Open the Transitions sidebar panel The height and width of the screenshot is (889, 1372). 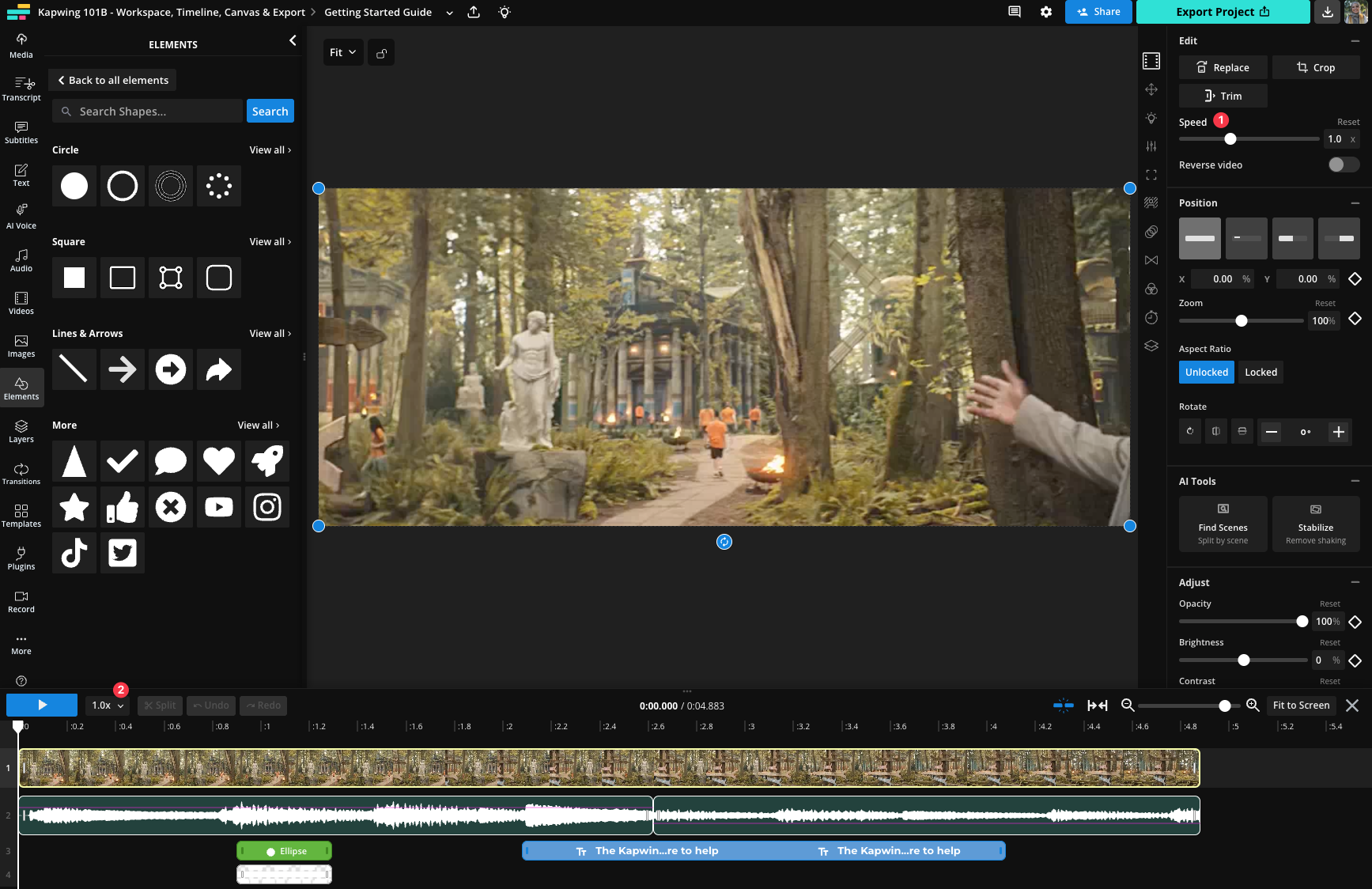pos(21,474)
